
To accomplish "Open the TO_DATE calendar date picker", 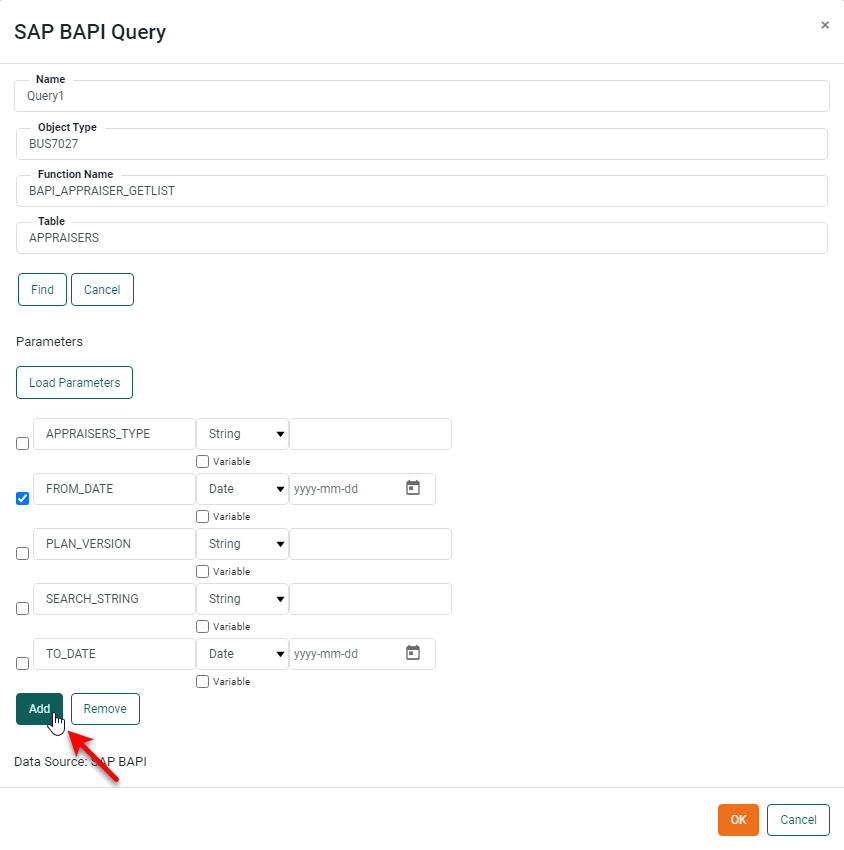I will [413, 654].
